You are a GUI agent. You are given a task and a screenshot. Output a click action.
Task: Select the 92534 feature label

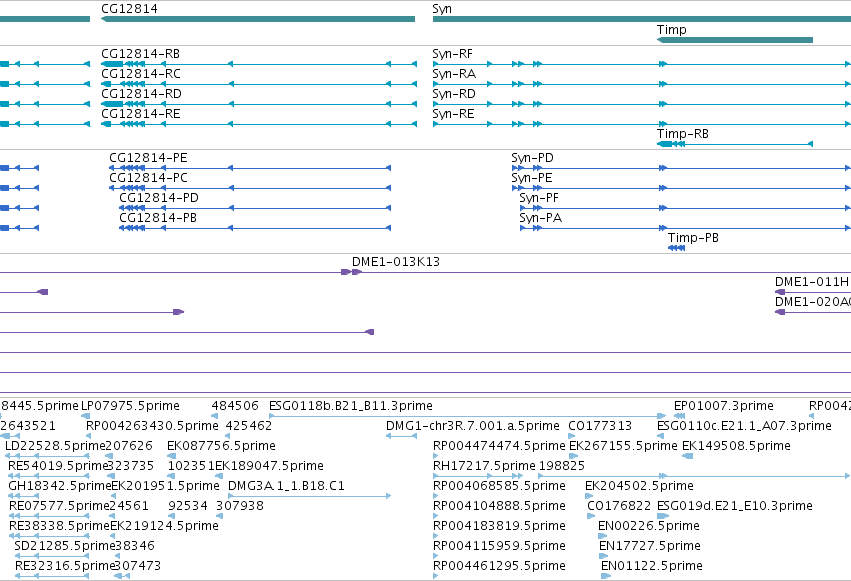pos(188,506)
